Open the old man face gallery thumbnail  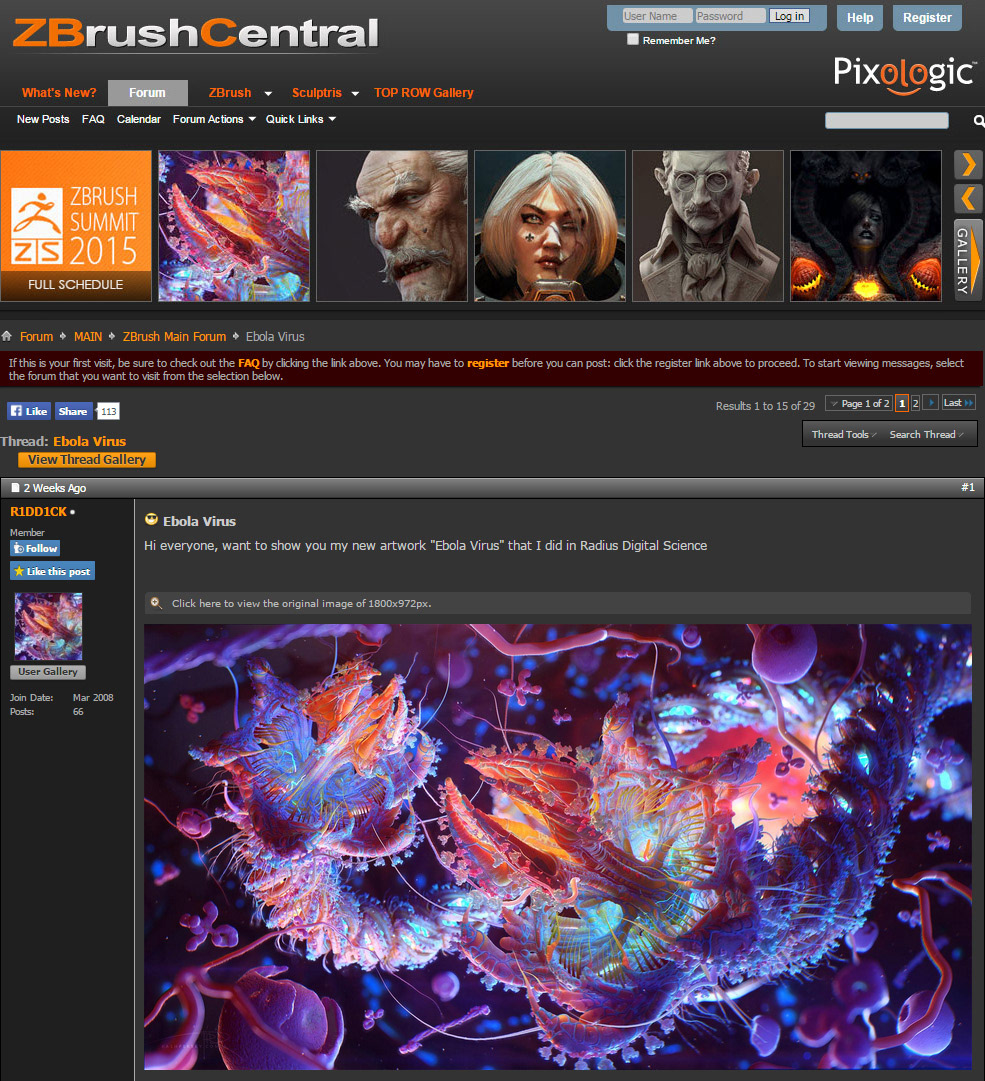point(392,226)
